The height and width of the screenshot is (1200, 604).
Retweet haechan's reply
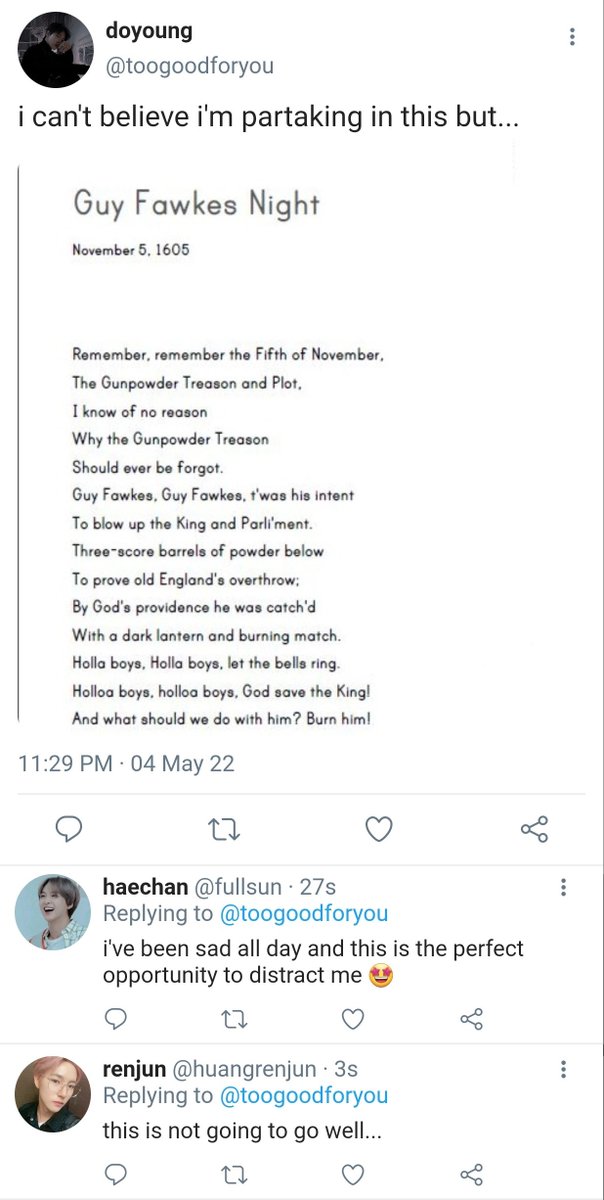coord(235,1019)
